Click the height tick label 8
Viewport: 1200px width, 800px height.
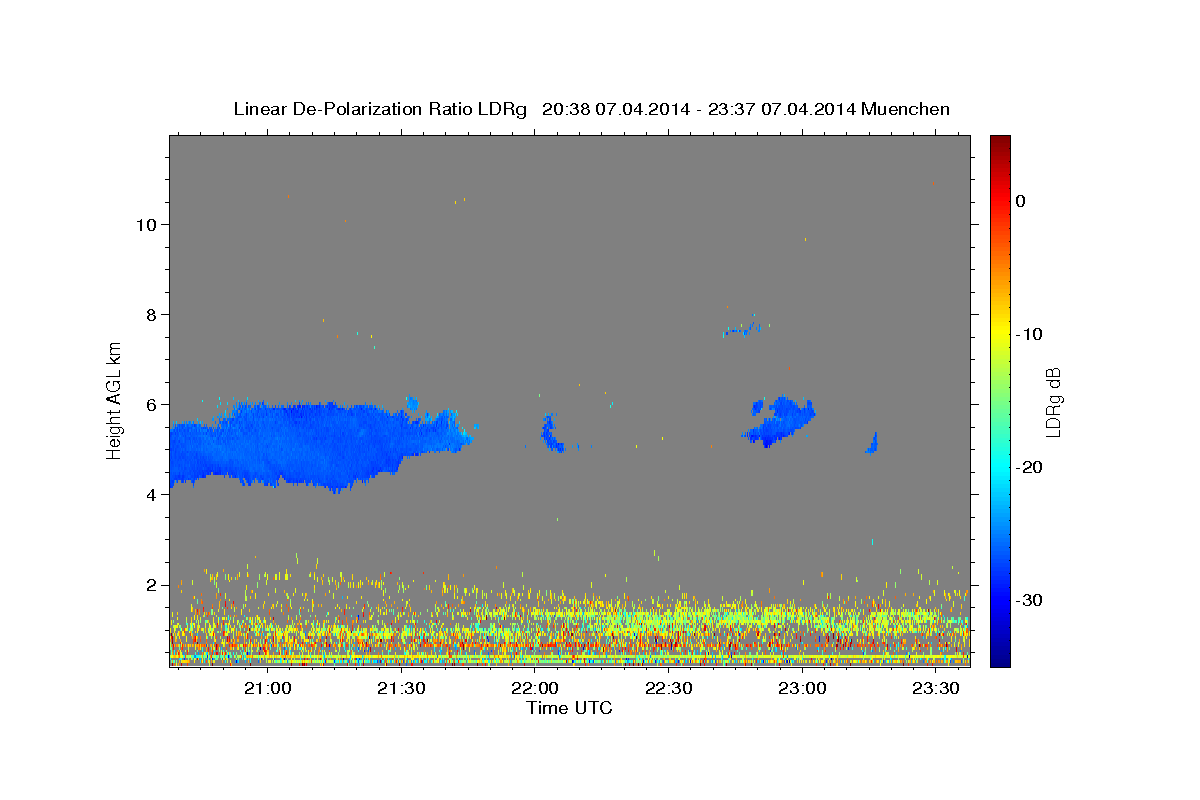tap(152, 314)
